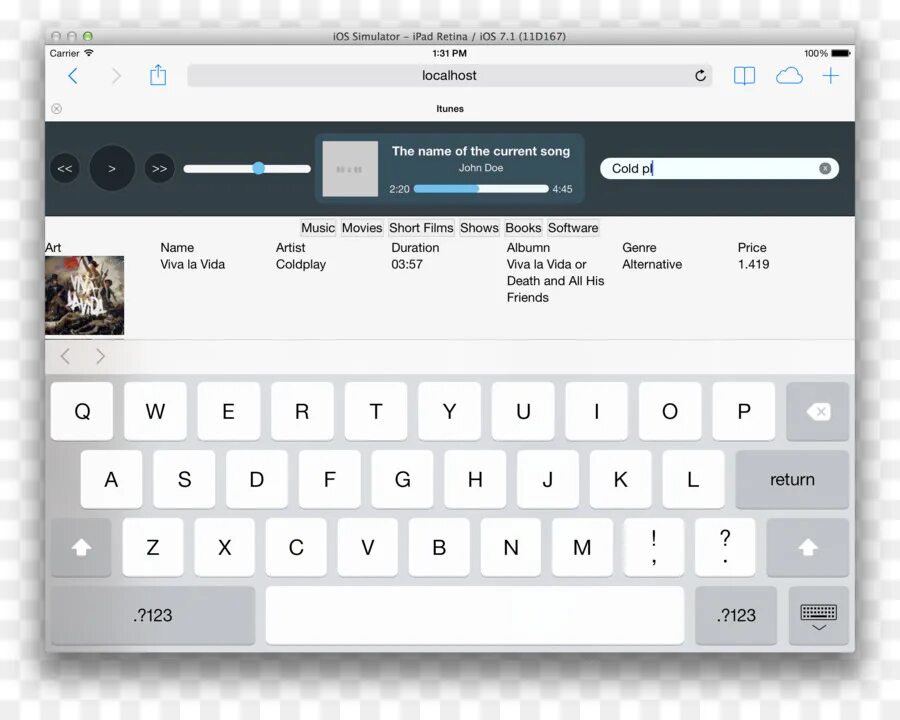Tap the return key

point(792,479)
